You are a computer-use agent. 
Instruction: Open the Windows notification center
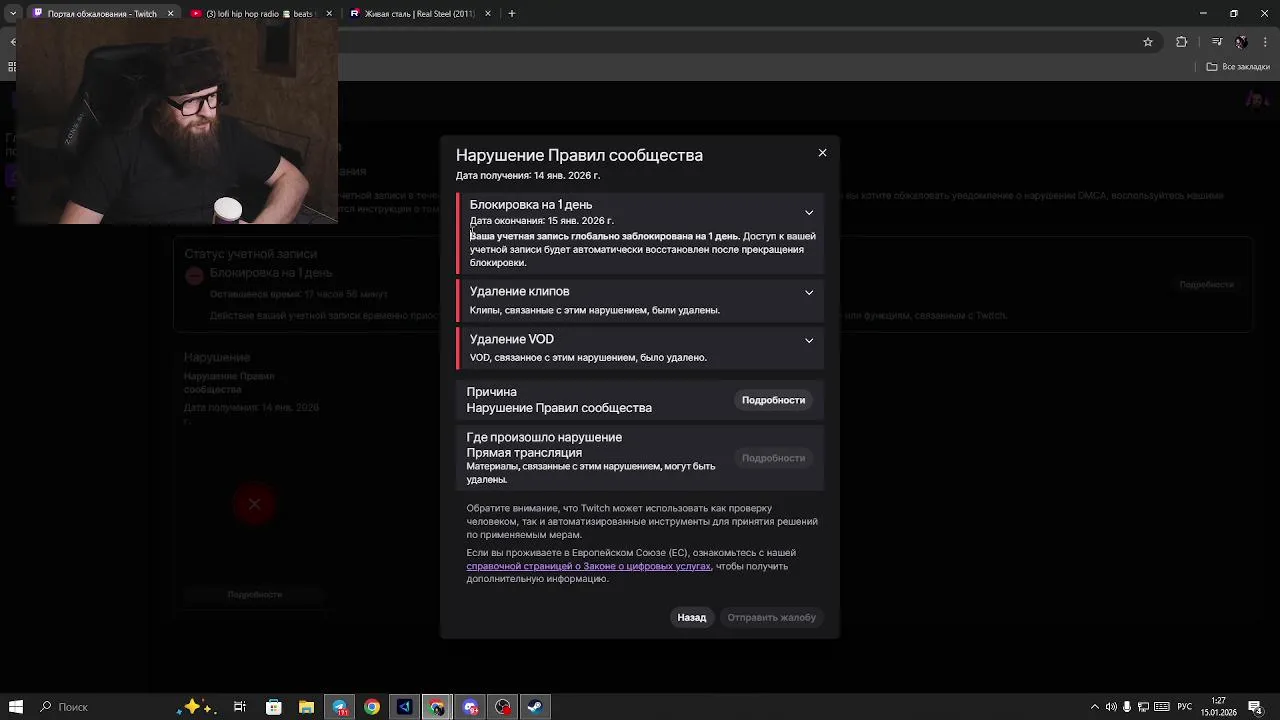coord(1255,707)
